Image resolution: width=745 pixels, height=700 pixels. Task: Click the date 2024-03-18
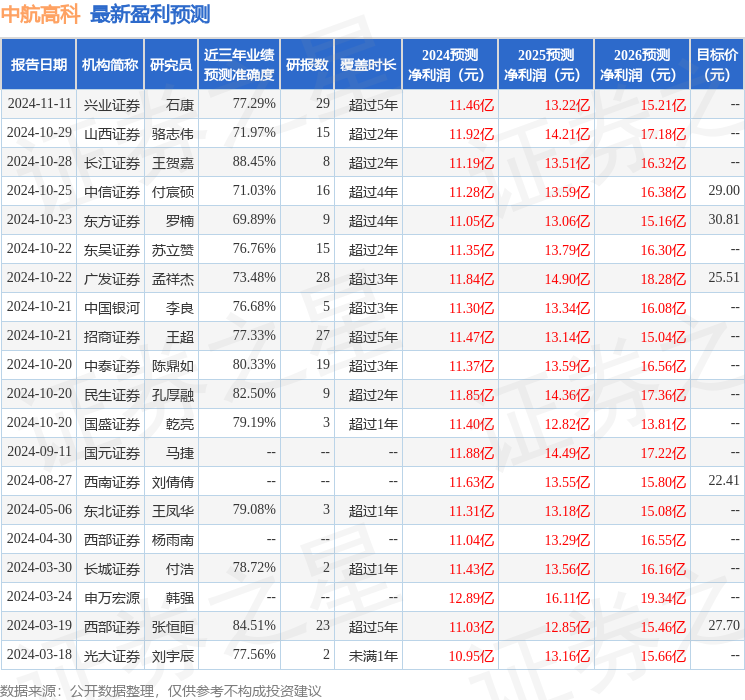click(x=39, y=654)
